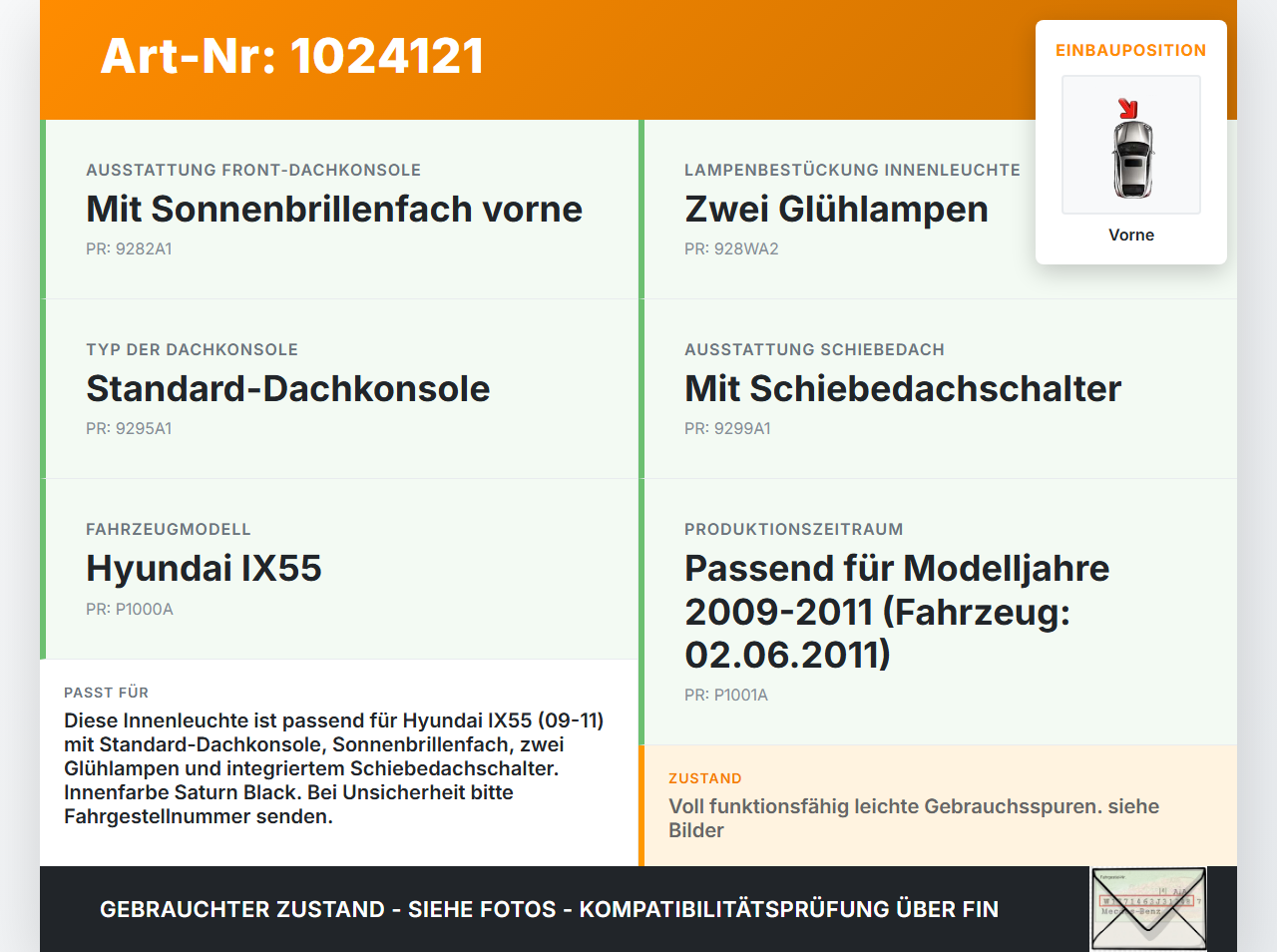
Task: Select the Zustand condition note box
Action: (x=938, y=805)
